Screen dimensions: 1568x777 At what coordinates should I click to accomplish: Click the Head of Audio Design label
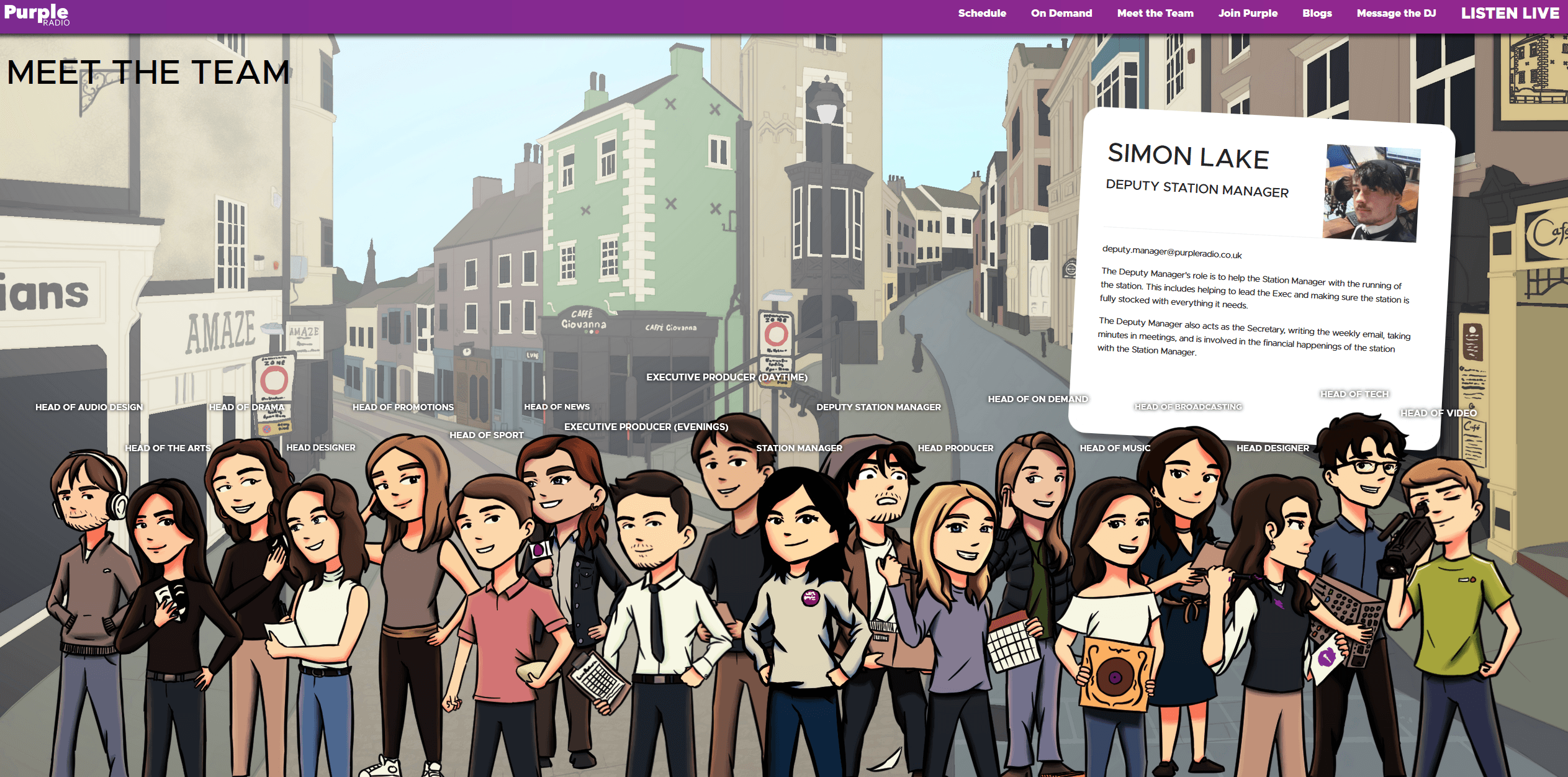89,407
